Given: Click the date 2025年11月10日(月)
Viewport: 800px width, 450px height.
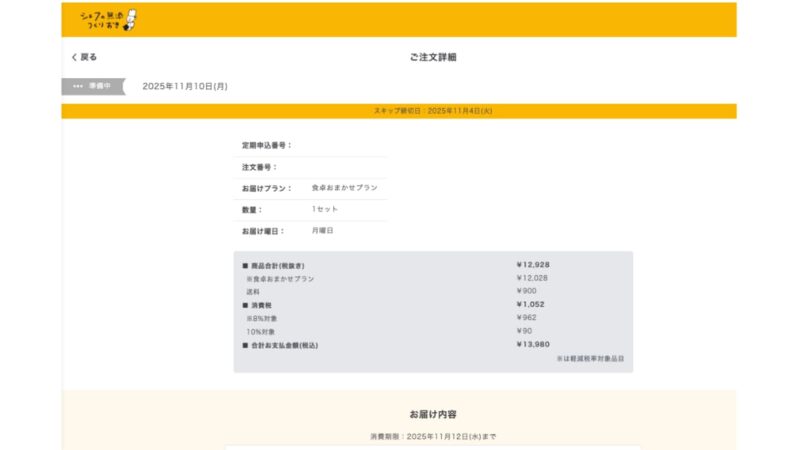Looking at the screenshot, I should click(185, 86).
